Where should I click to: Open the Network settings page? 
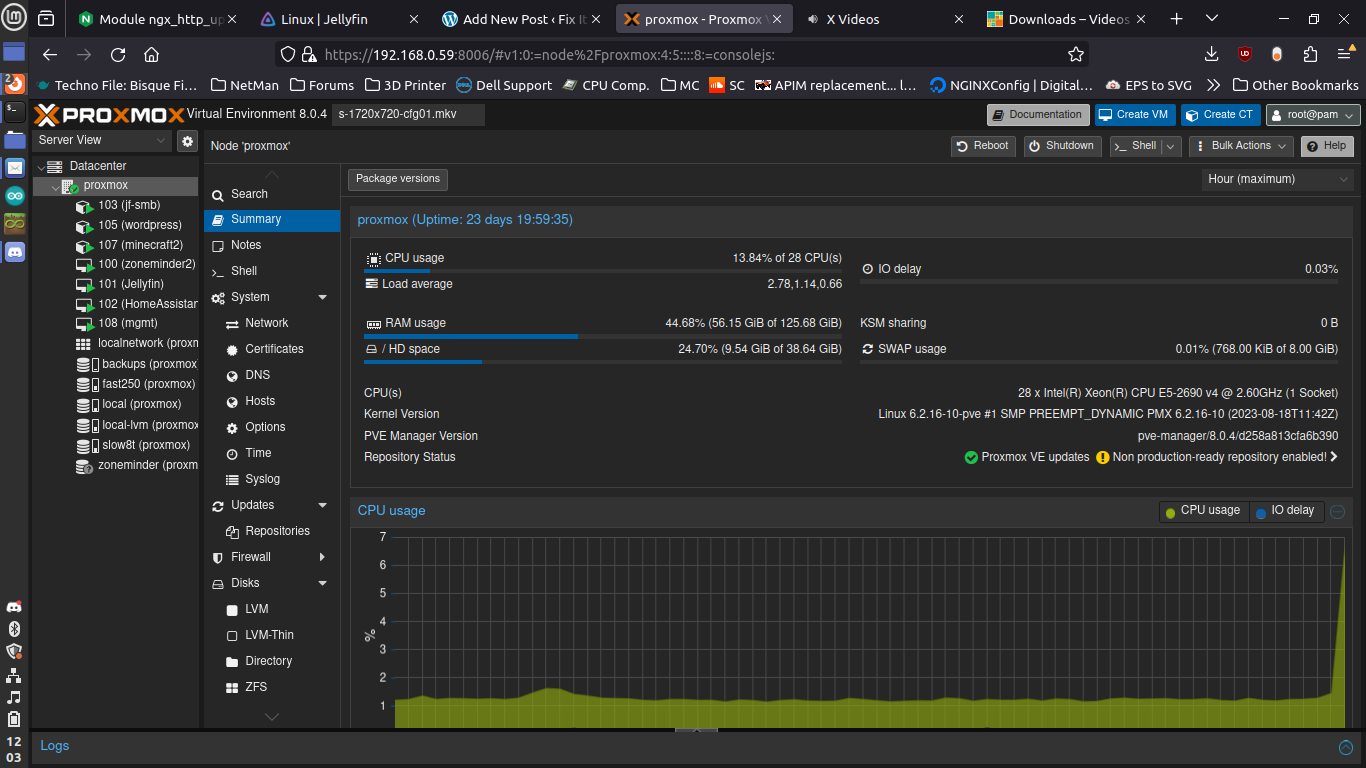coord(272,323)
